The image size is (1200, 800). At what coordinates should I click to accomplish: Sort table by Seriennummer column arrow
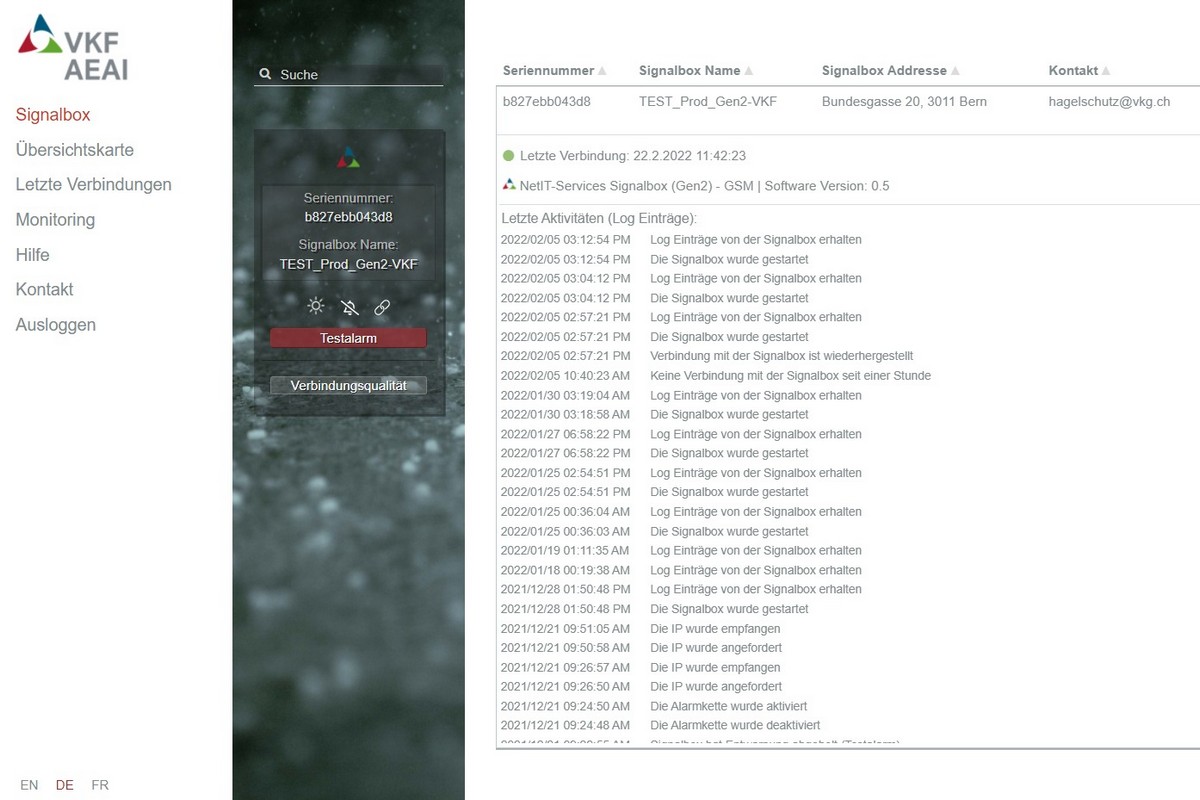602,71
